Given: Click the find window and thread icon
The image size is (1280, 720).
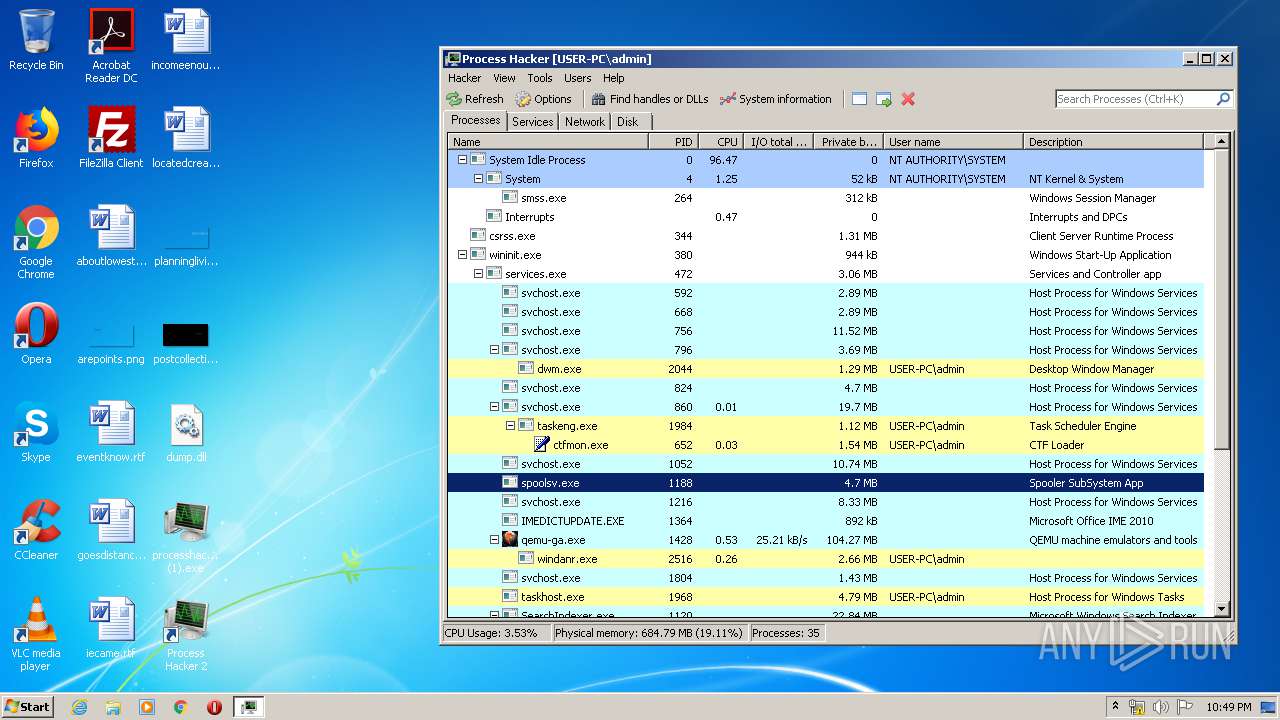Looking at the screenshot, I should pos(884,99).
